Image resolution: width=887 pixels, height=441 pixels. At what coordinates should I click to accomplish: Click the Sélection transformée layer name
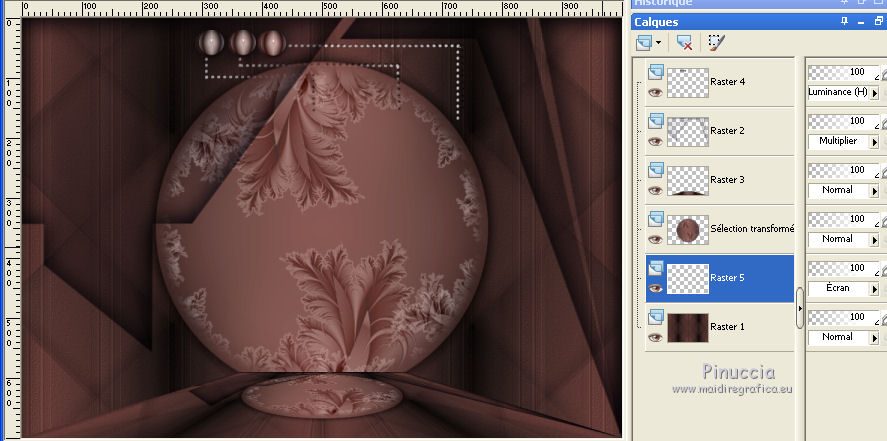[x=752, y=228]
